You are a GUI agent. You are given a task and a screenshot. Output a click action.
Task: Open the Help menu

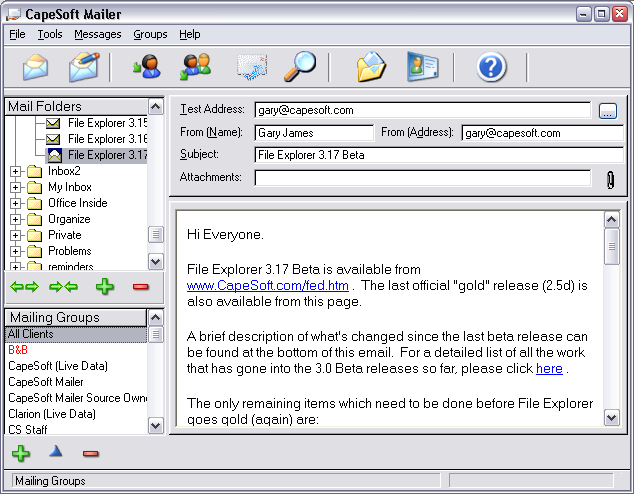190,34
